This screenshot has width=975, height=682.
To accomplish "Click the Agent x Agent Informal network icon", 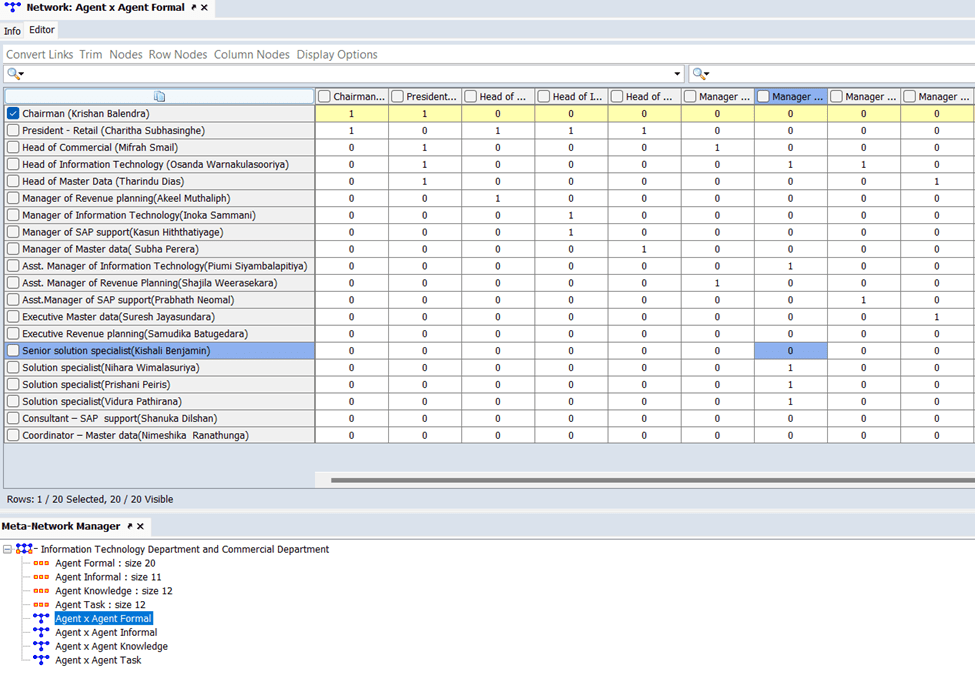I will tap(41, 633).
